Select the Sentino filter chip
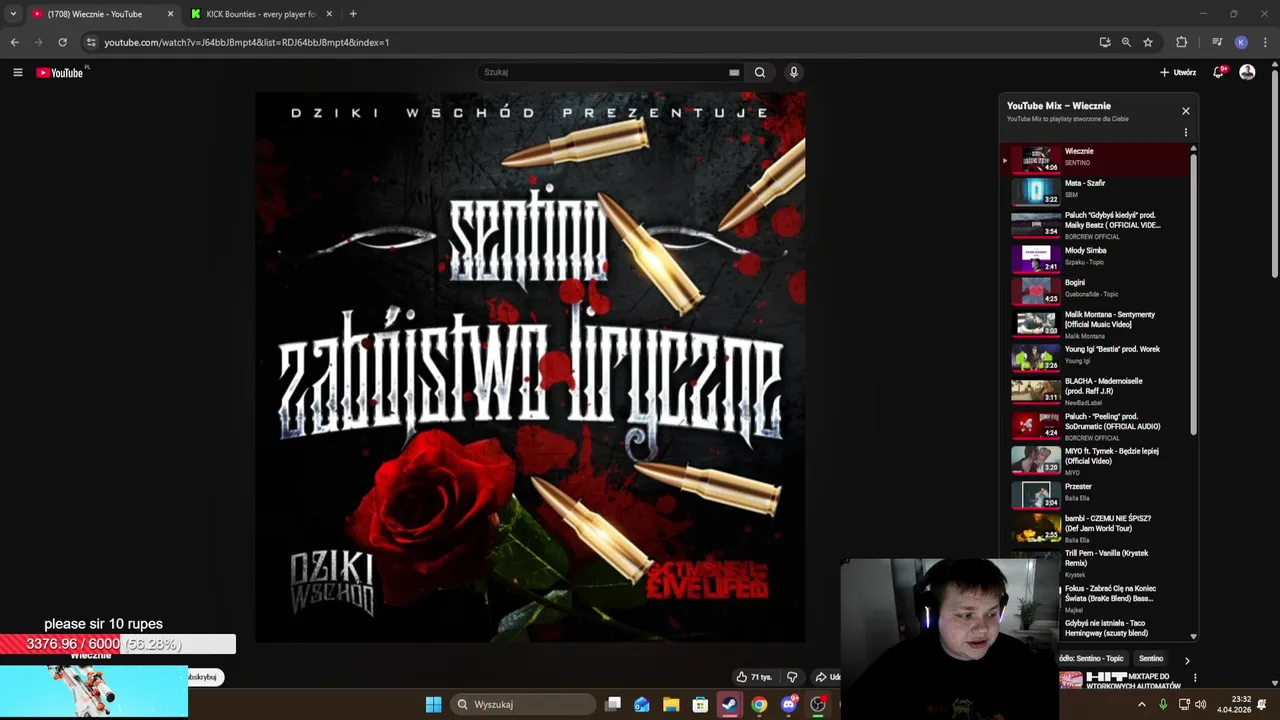The height and width of the screenshot is (720, 1280). tap(1151, 659)
